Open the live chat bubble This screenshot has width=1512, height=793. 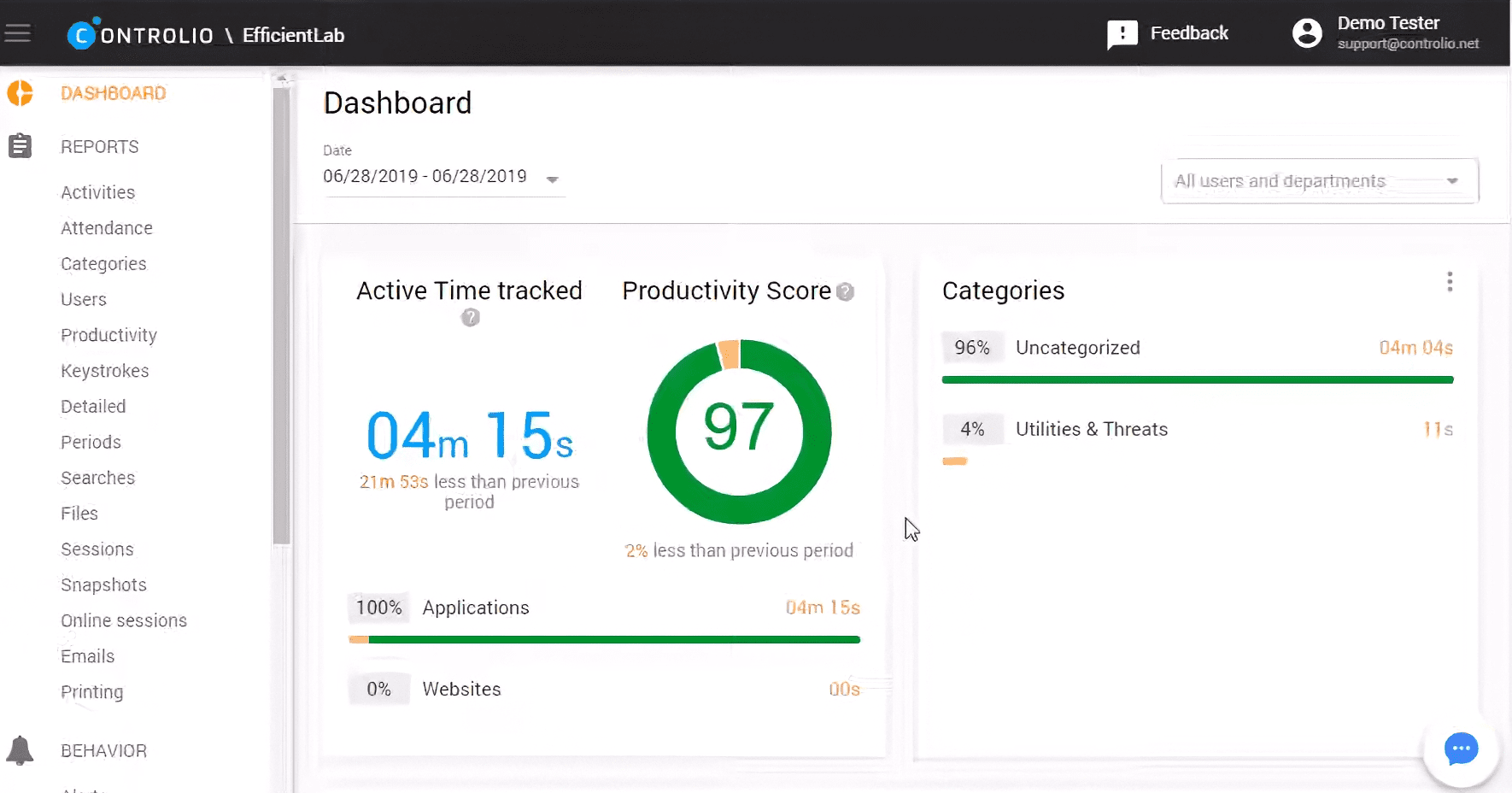coord(1461,749)
